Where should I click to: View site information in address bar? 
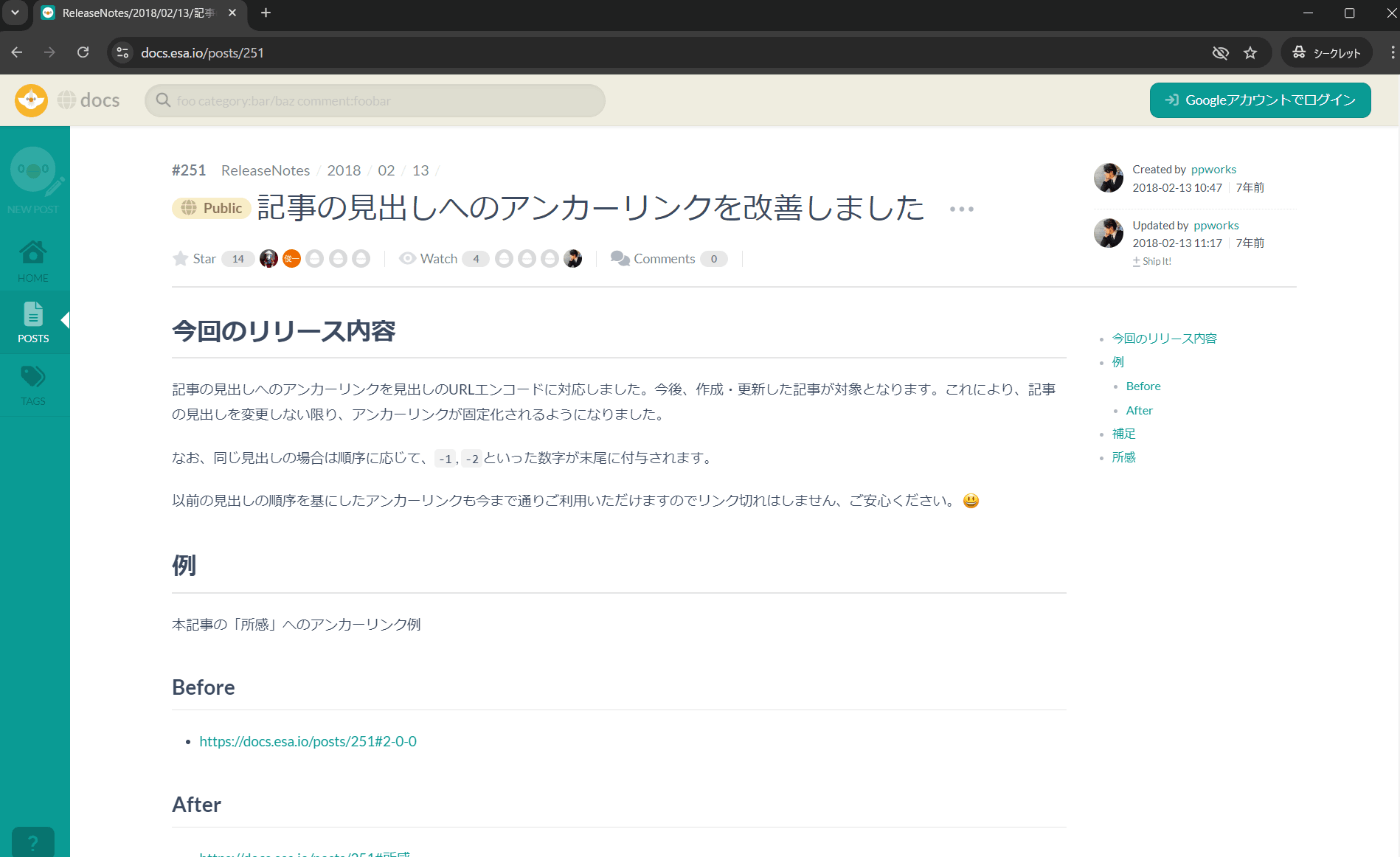tap(122, 53)
